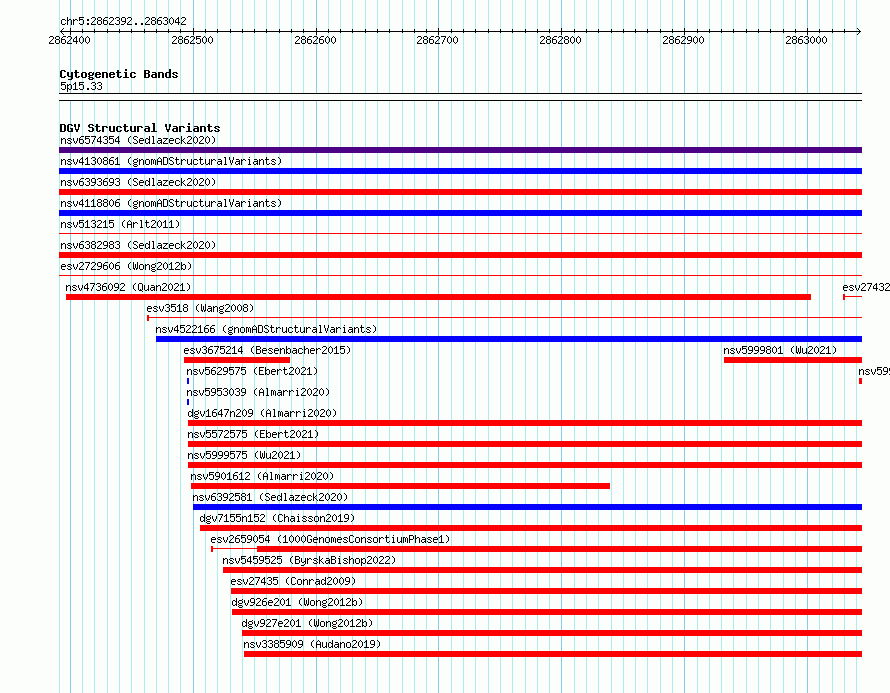Select the red nsv5901612 variant bar
This screenshot has height=693, width=890.
pyautogui.click(x=400, y=486)
